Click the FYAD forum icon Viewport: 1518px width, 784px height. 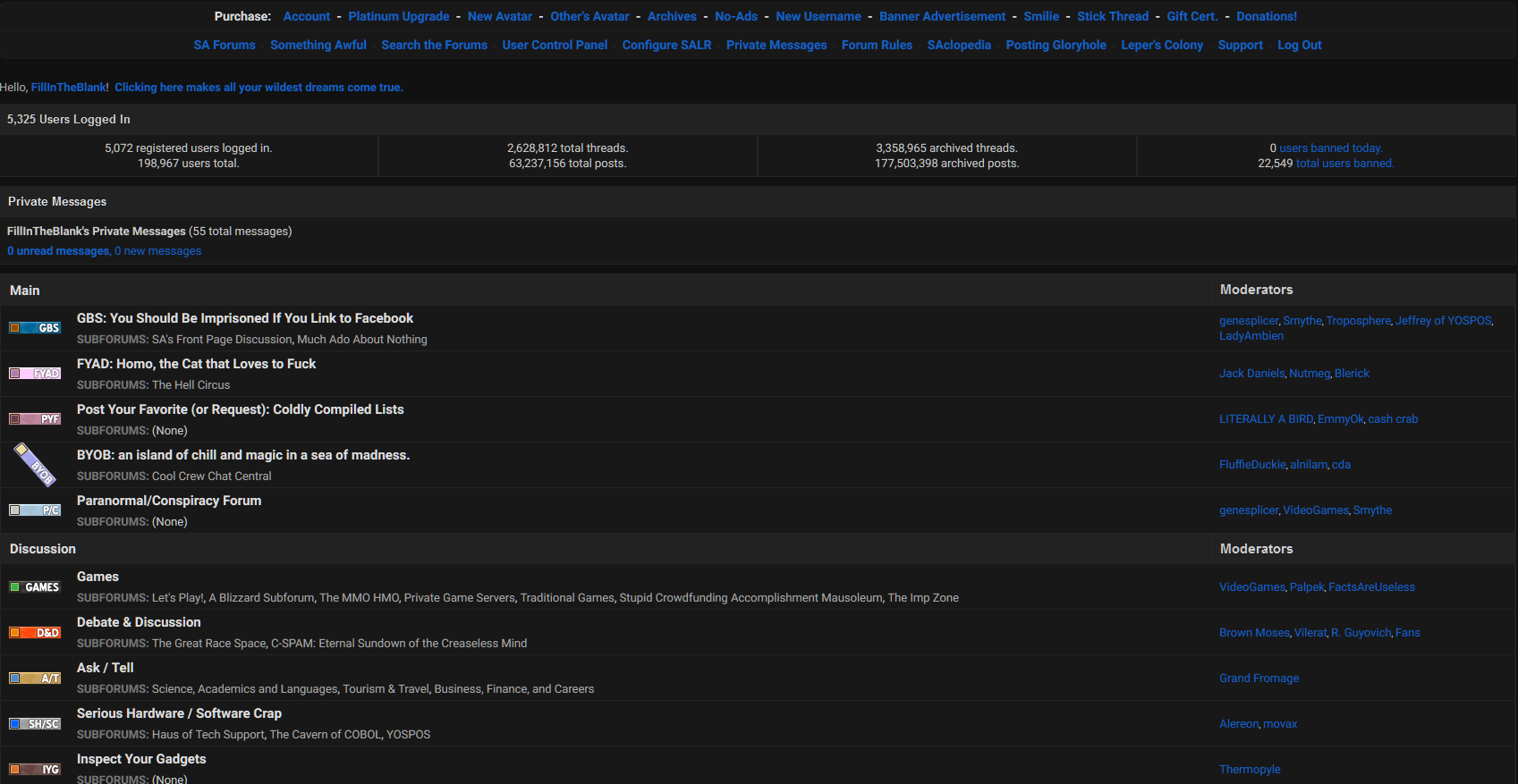[35, 374]
